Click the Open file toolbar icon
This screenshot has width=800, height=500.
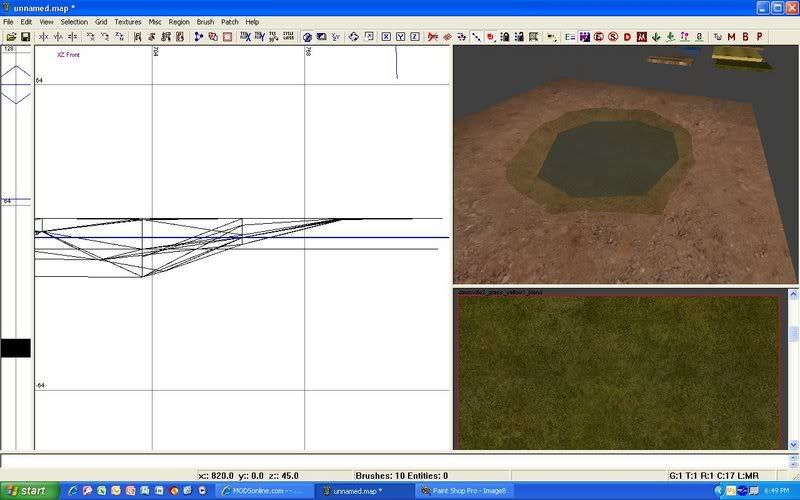click(10, 37)
